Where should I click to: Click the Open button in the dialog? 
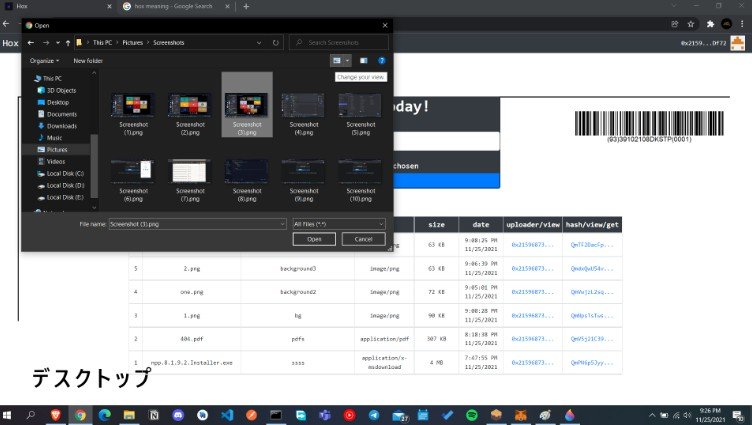[x=314, y=239]
